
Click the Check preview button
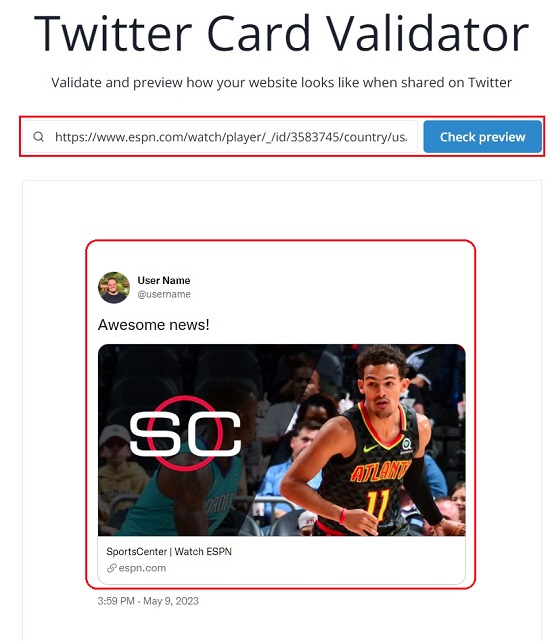pyautogui.click(x=482, y=137)
